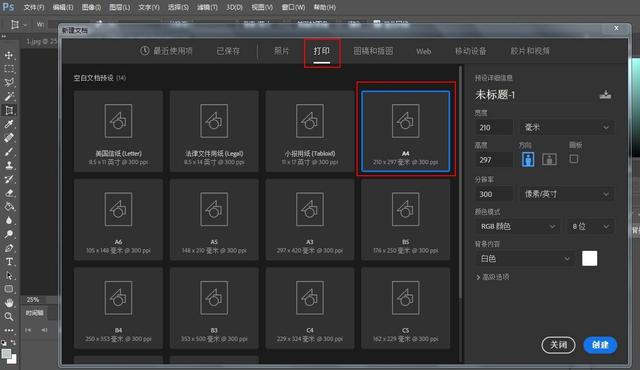Screen dimensions: 640x370
Task: Open the 白色 background contents dropdown
Action: tap(524, 259)
